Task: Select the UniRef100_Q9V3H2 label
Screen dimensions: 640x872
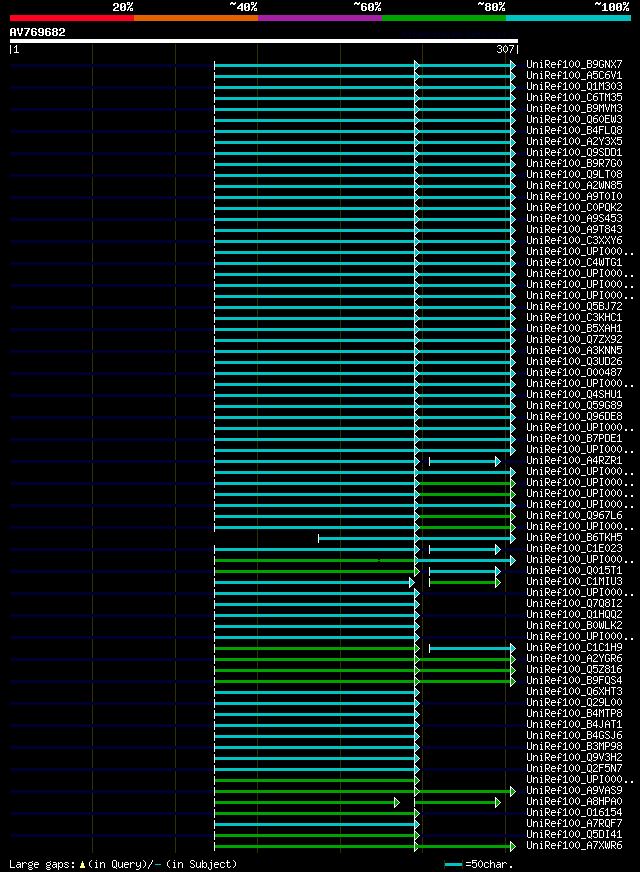Action: [574, 757]
